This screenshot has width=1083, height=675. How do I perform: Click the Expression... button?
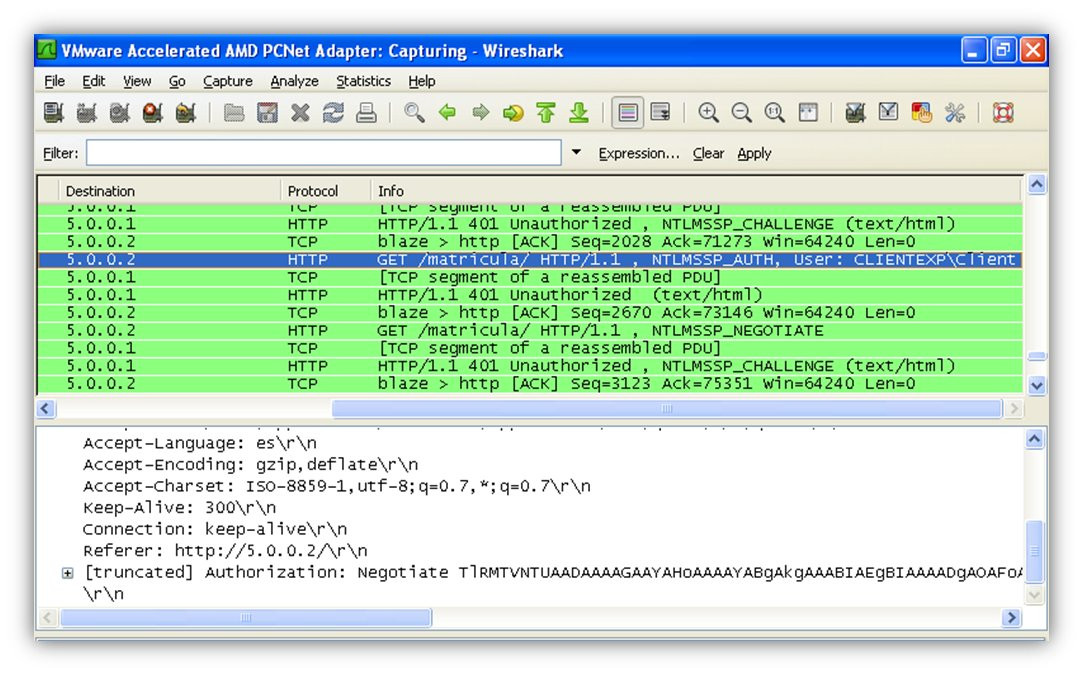(x=639, y=153)
